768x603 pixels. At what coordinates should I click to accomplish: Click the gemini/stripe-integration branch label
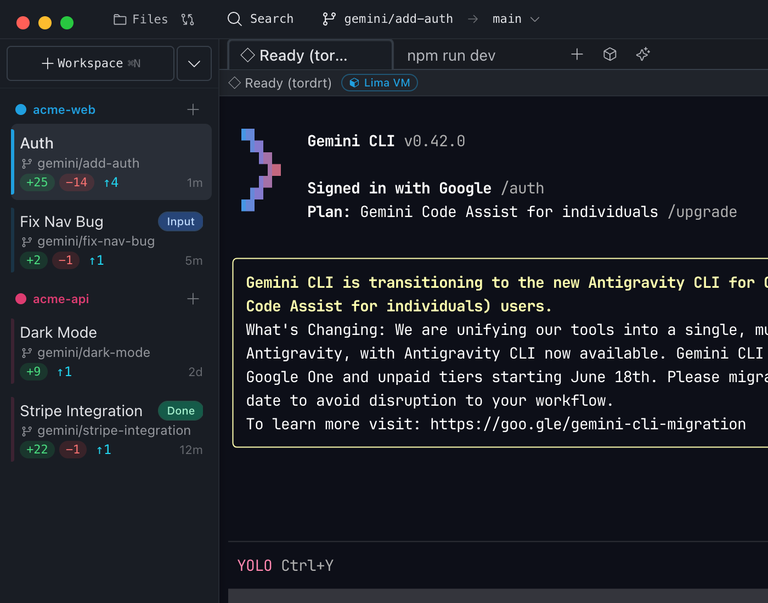click(114, 430)
